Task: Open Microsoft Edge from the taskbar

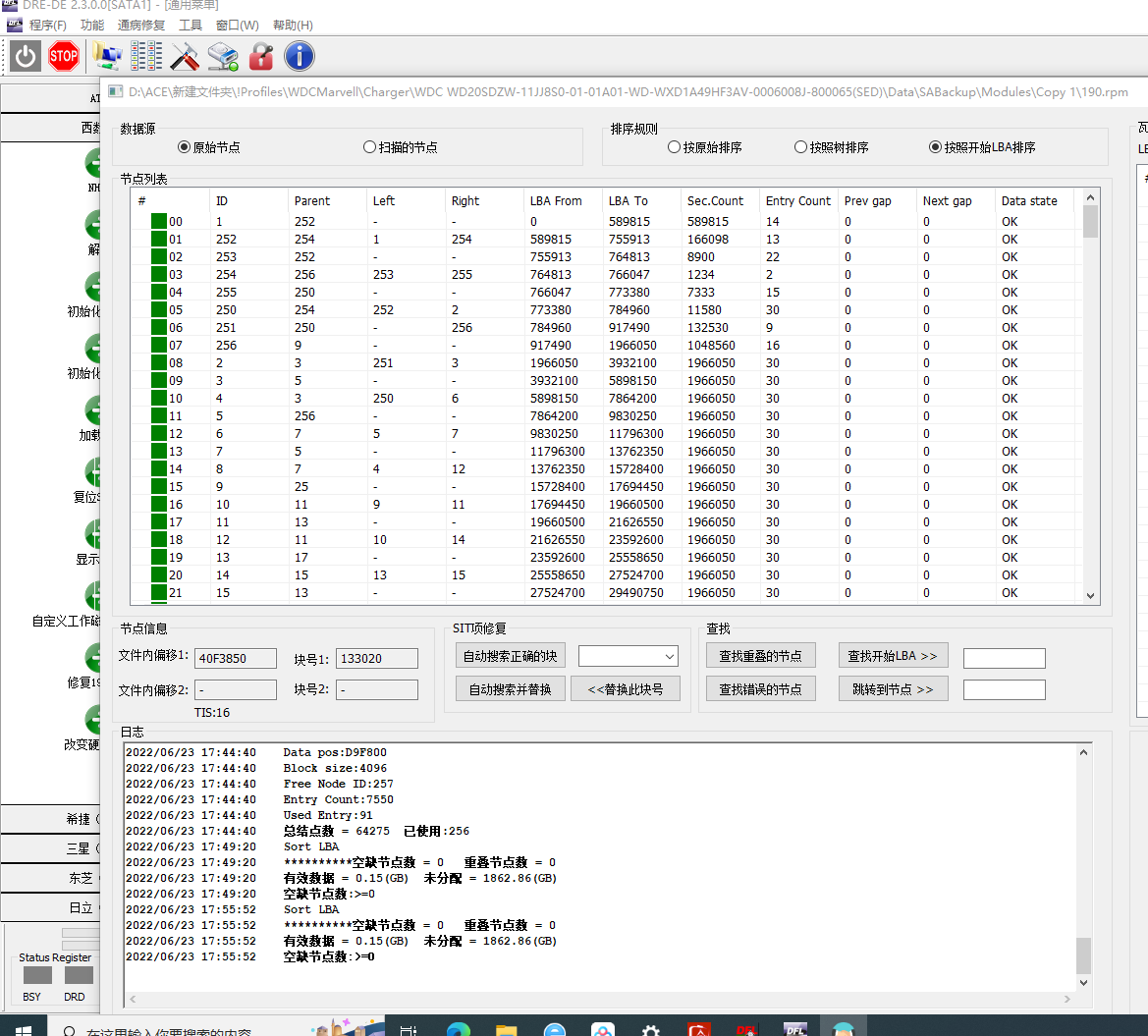Action: (459, 1027)
